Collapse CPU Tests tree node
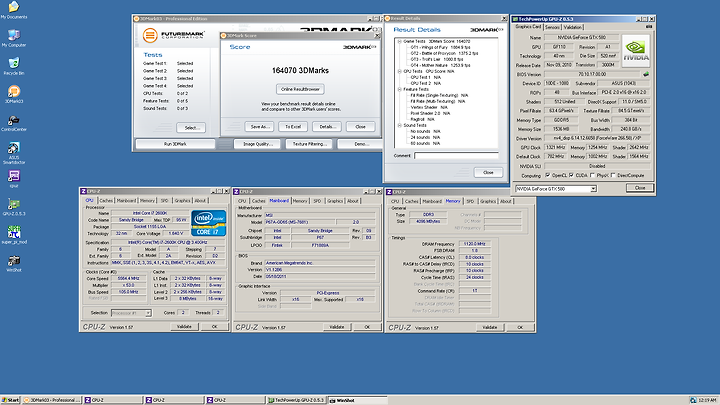 (x=399, y=71)
